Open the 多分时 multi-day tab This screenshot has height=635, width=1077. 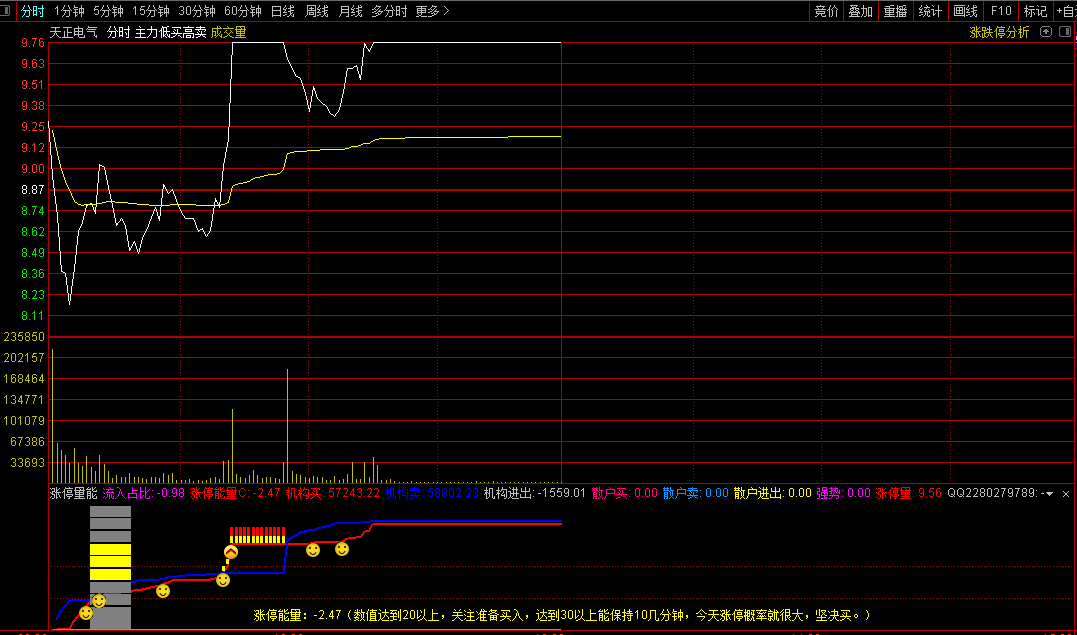(389, 11)
